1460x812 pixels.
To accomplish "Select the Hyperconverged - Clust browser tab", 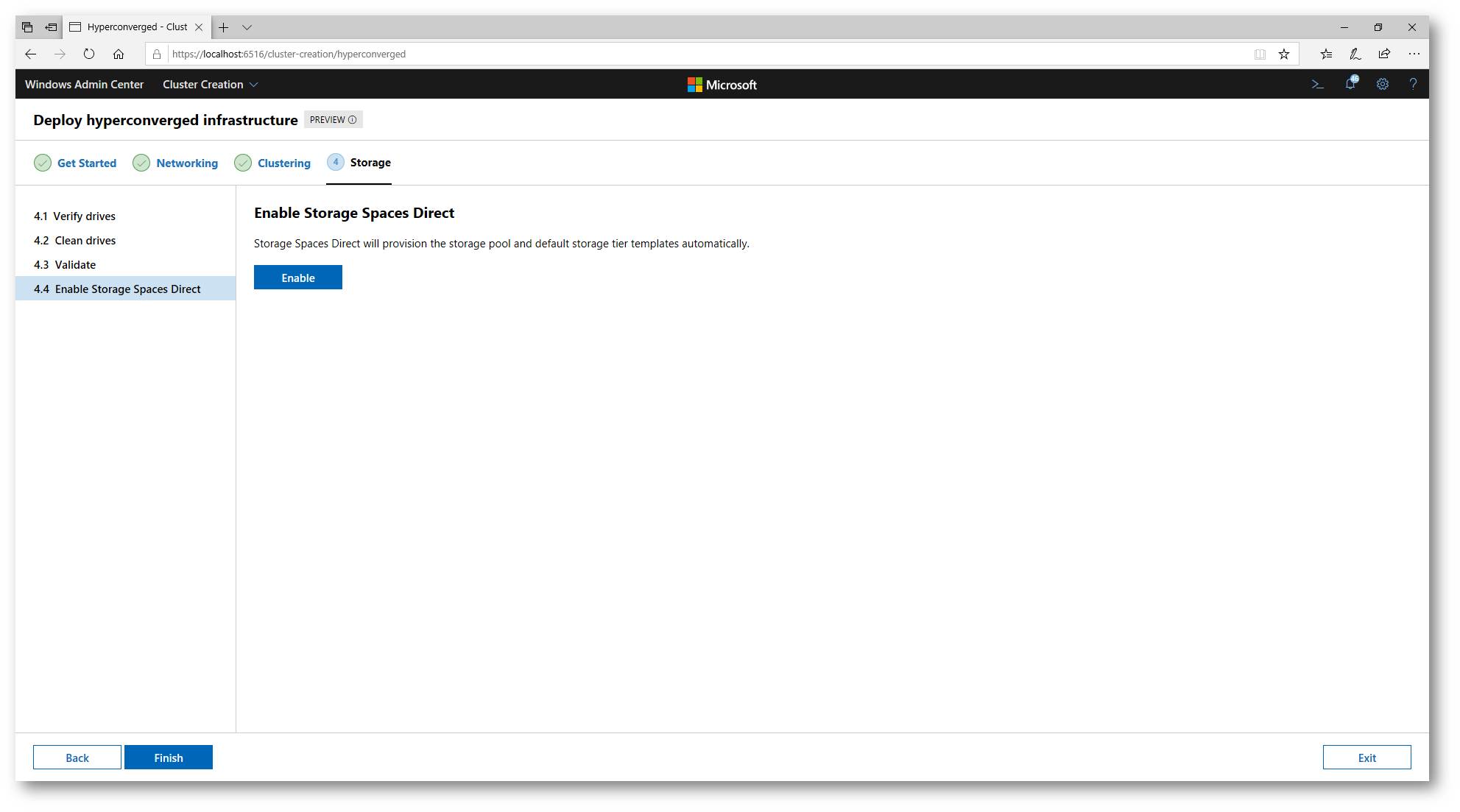I will click(x=136, y=27).
